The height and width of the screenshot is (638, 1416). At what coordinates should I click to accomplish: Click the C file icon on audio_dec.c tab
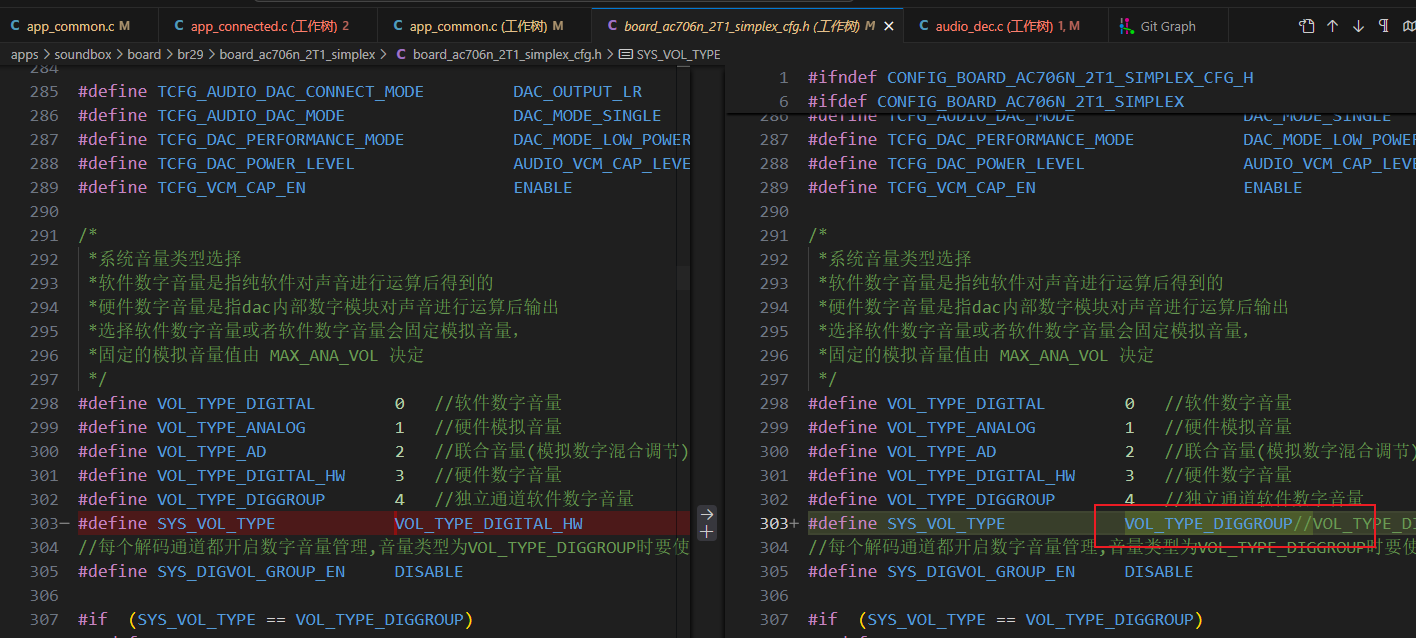pyautogui.click(x=924, y=26)
